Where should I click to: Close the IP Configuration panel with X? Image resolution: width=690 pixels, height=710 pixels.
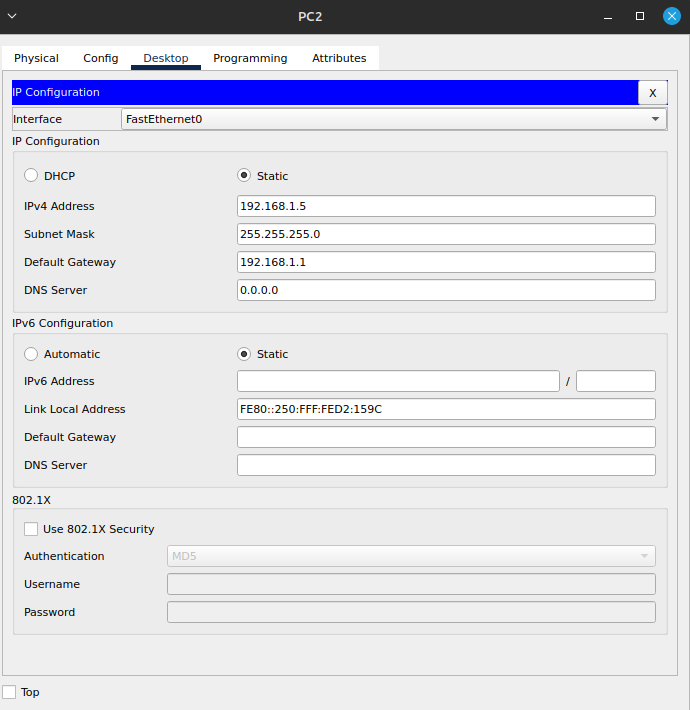652,93
